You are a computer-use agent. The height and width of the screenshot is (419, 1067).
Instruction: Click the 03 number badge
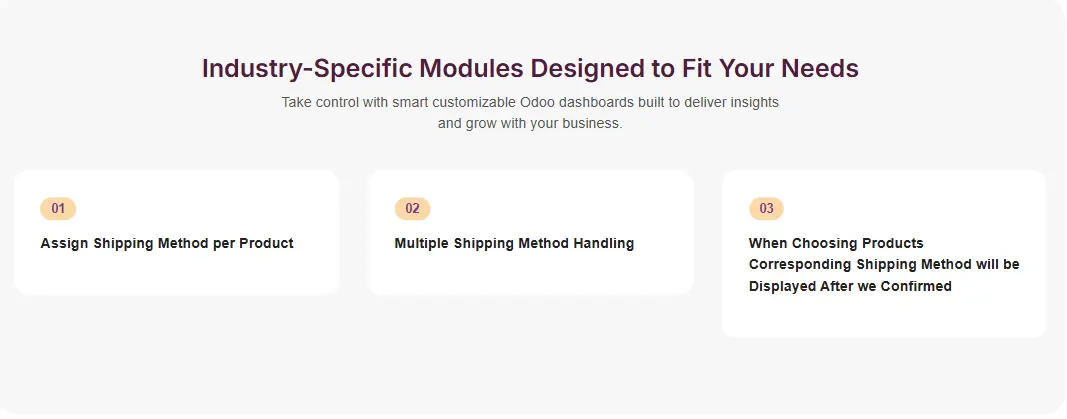(766, 208)
